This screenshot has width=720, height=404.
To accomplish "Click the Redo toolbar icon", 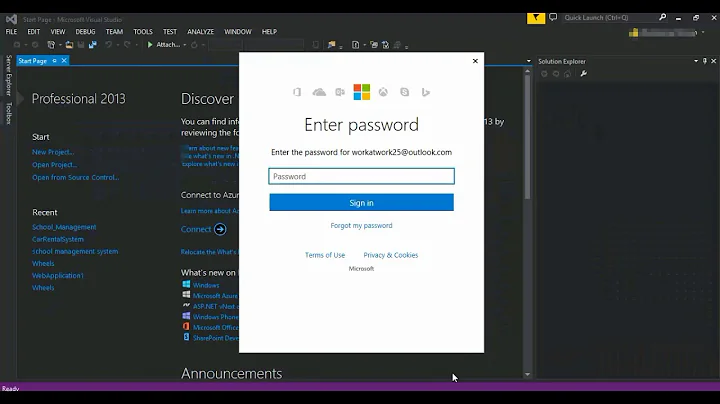I will click(x=127, y=45).
